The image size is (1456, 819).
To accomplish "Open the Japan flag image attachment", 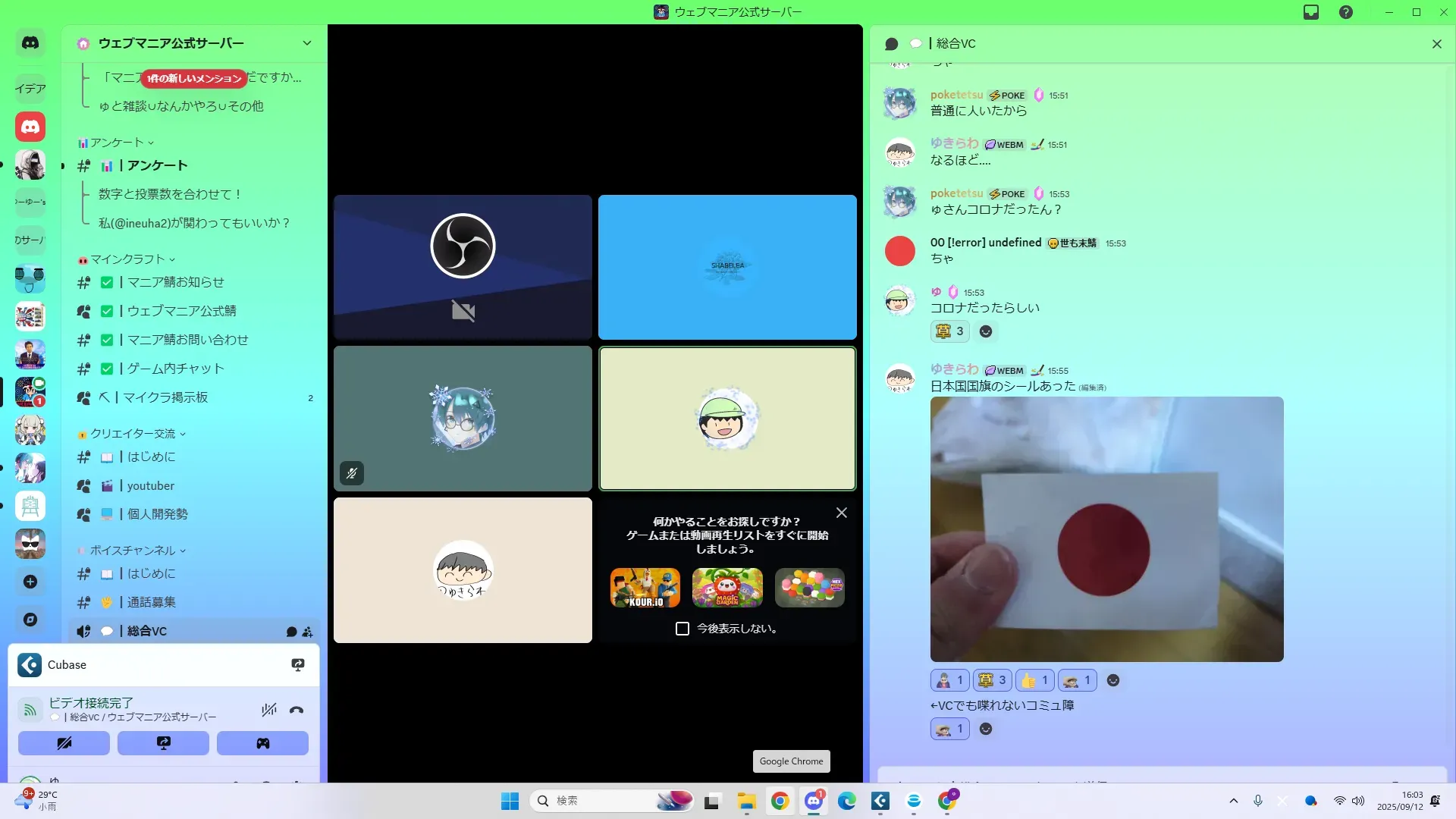I will 1106,529.
